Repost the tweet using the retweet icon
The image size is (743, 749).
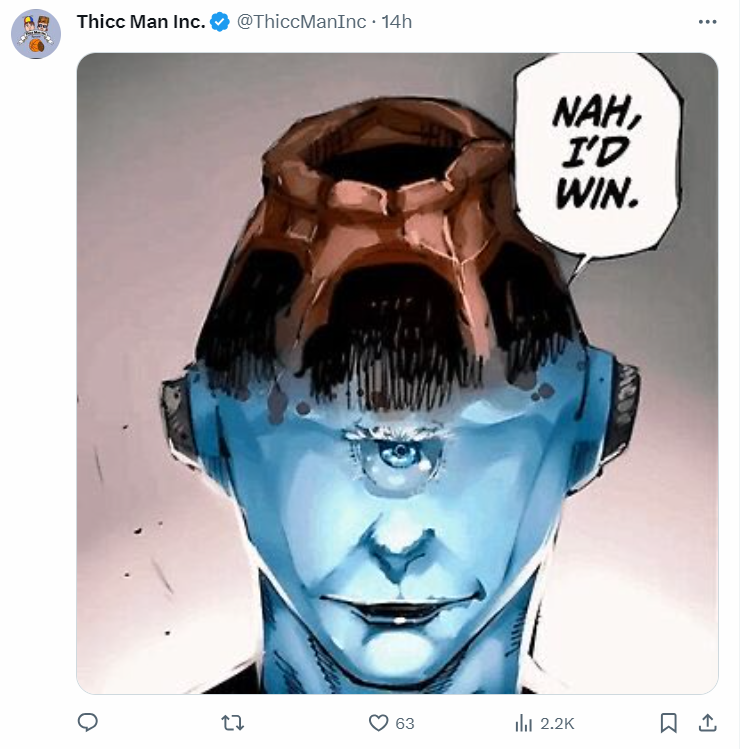coord(233,722)
